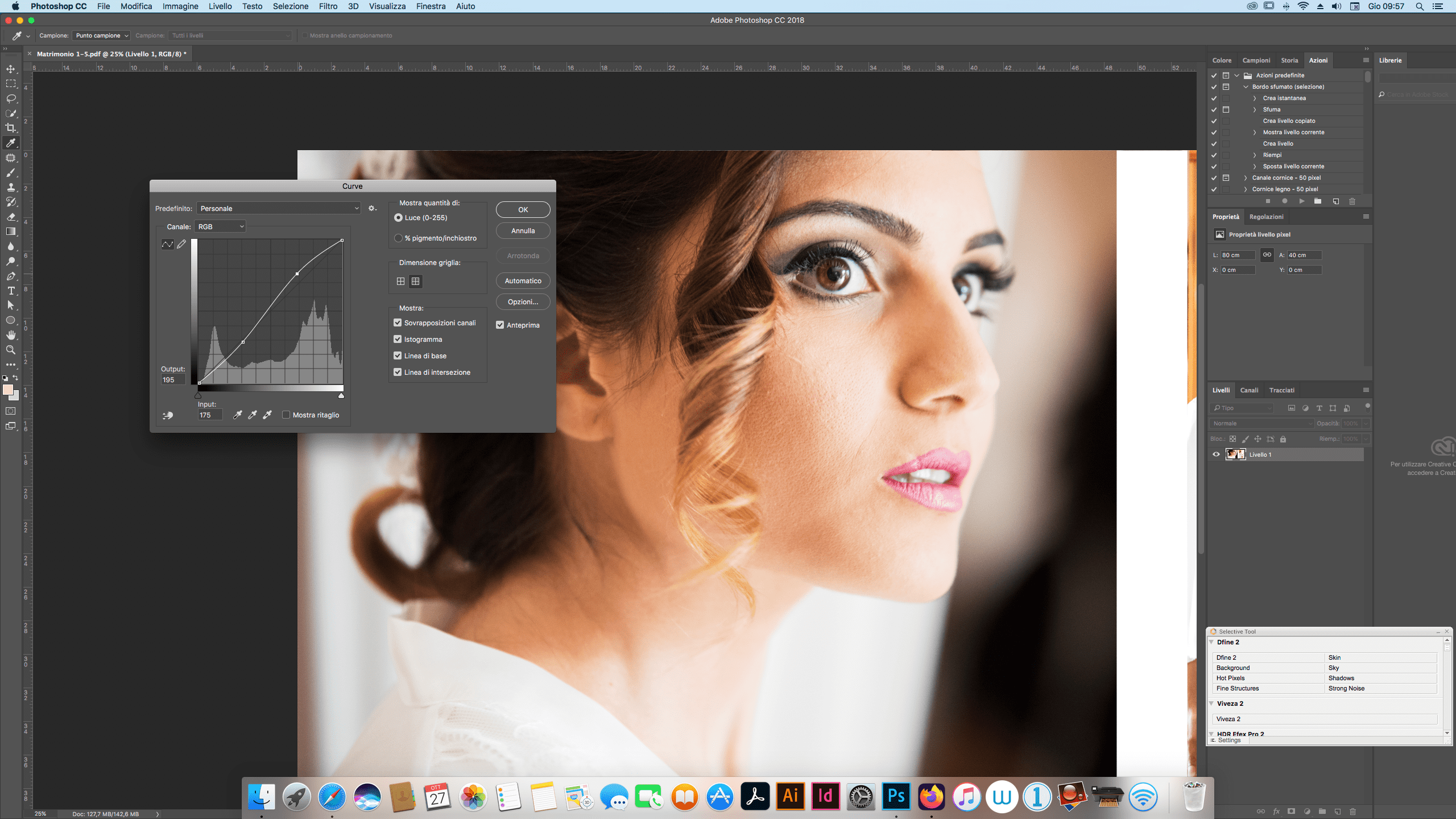Toggle Linea di base checkbox
Screen dimensions: 1456x819
point(398,355)
